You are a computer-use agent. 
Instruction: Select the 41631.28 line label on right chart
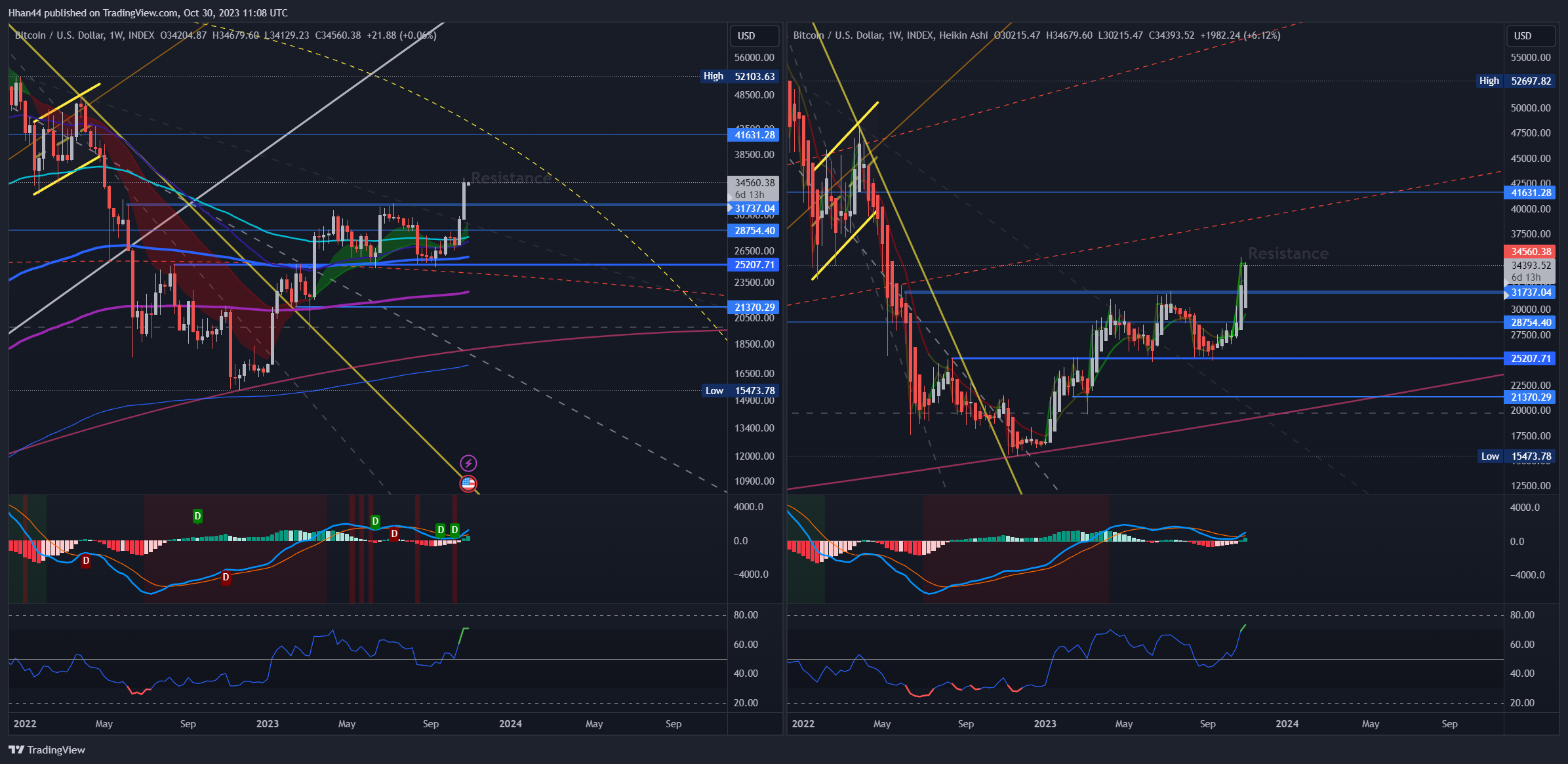1531,193
